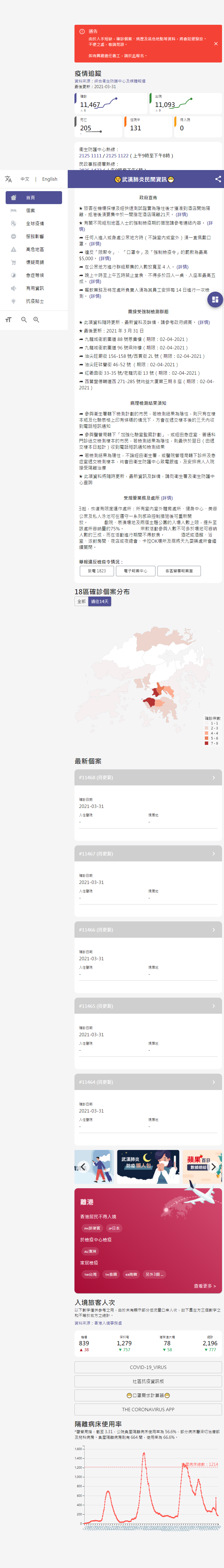Close the red notice banner
The height and width of the screenshot is (1568, 224).
pyautogui.click(x=216, y=44)
